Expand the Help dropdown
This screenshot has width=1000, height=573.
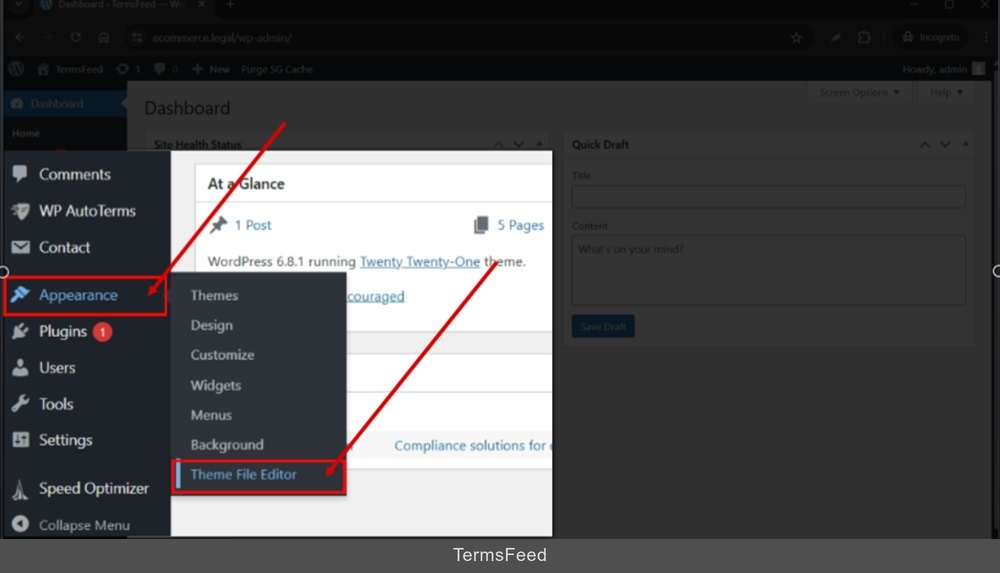click(946, 93)
